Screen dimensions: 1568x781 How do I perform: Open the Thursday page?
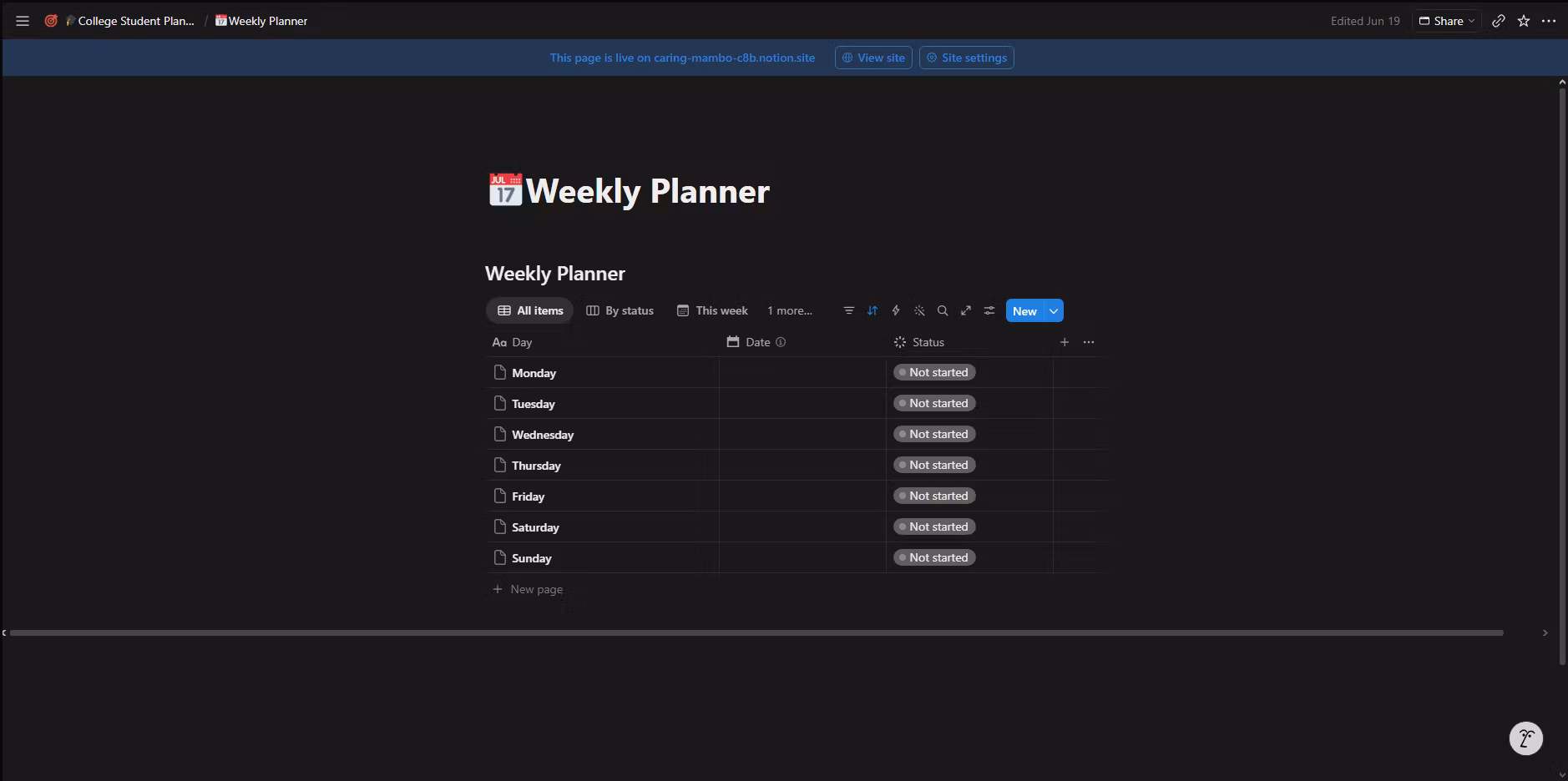[536, 466]
